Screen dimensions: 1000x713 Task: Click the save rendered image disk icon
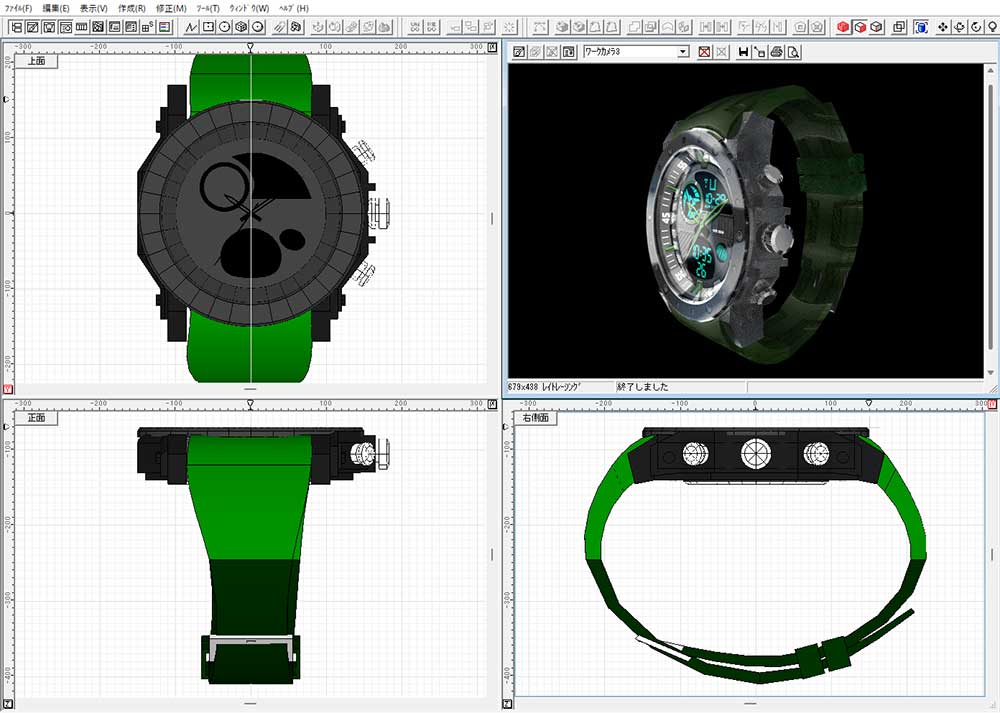[743, 52]
